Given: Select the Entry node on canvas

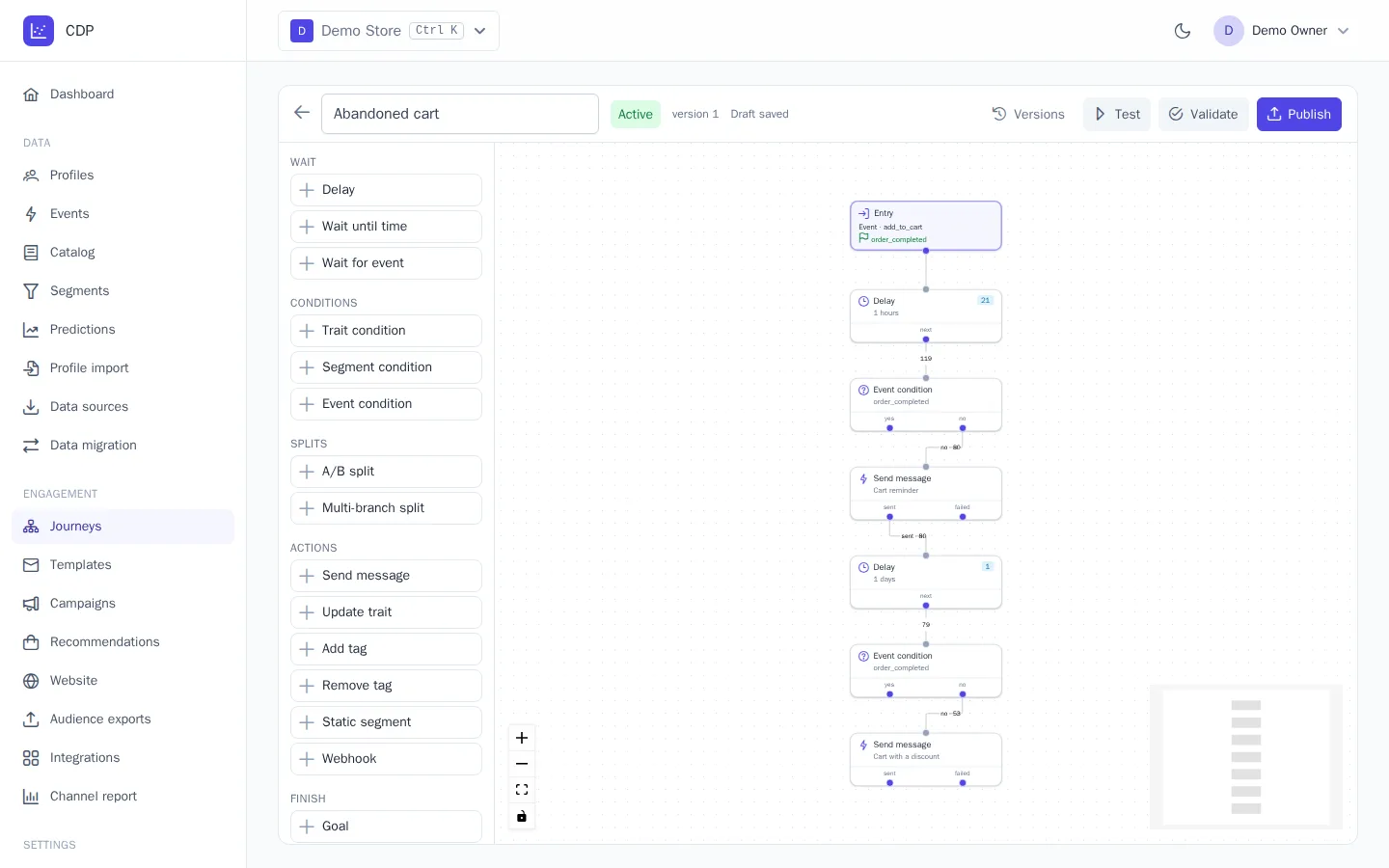Looking at the screenshot, I should click(926, 226).
